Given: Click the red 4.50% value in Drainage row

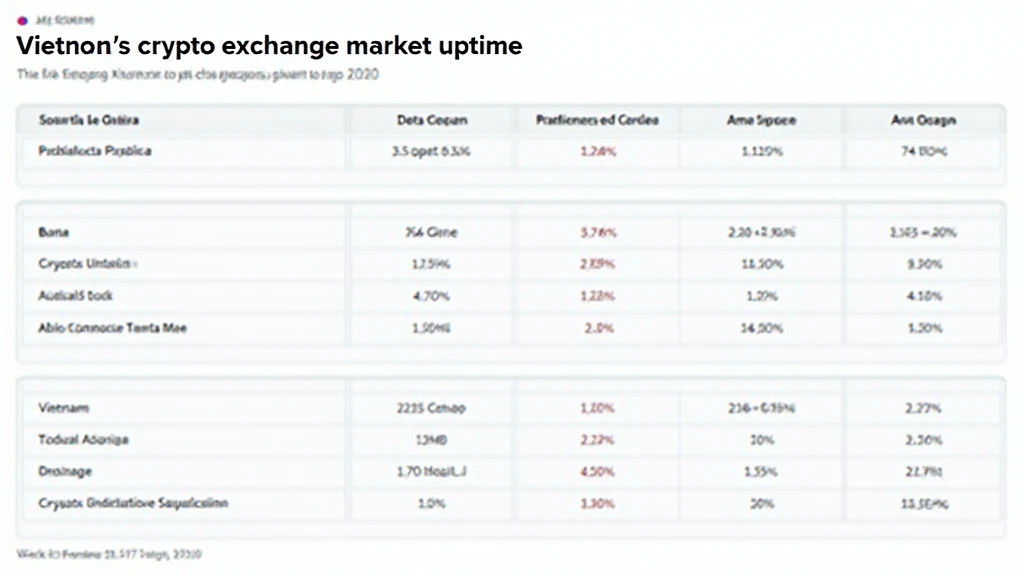Looking at the screenshot, I should 597,472.
